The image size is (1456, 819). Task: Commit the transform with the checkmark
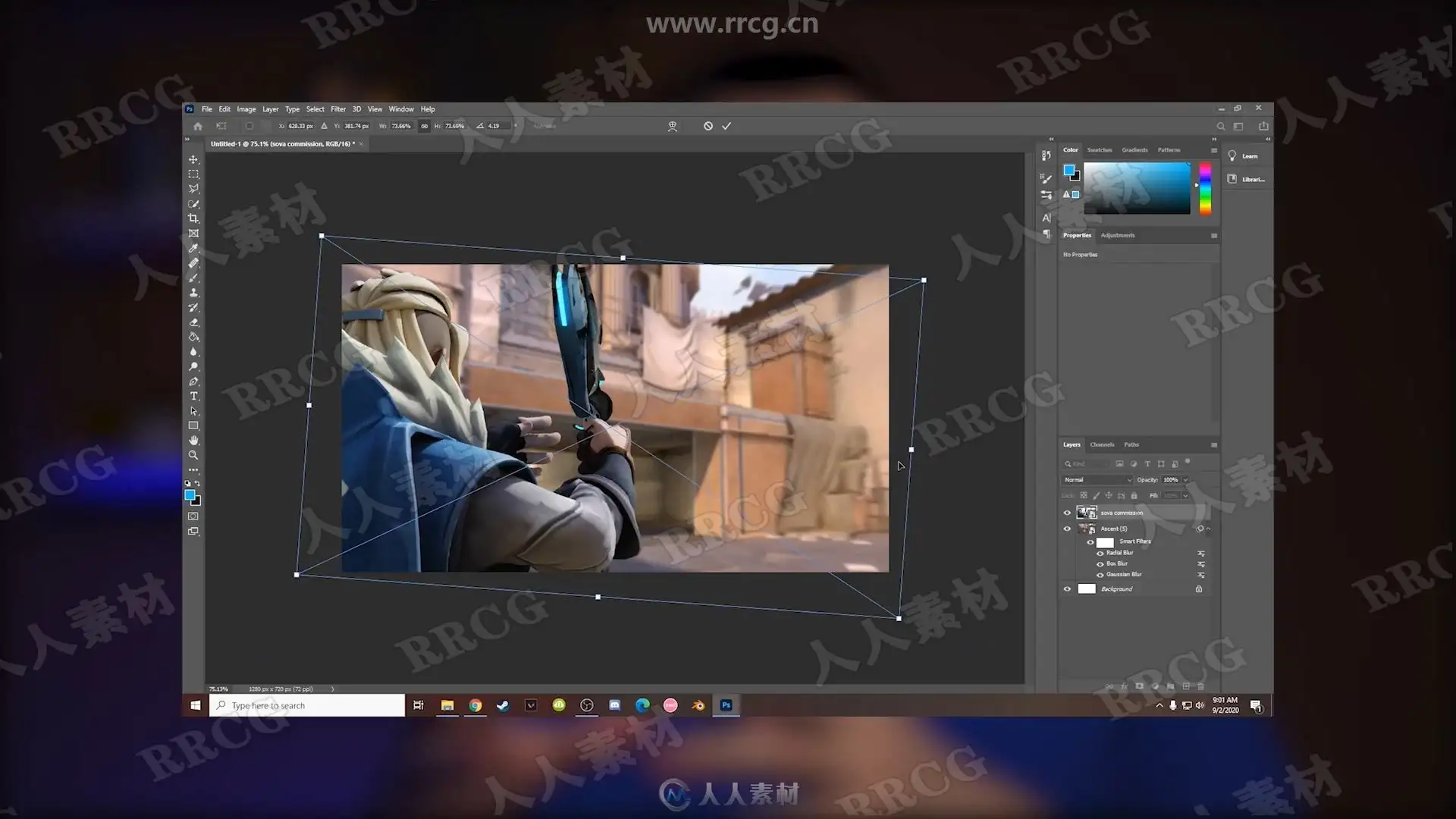[x=726, y=126]
